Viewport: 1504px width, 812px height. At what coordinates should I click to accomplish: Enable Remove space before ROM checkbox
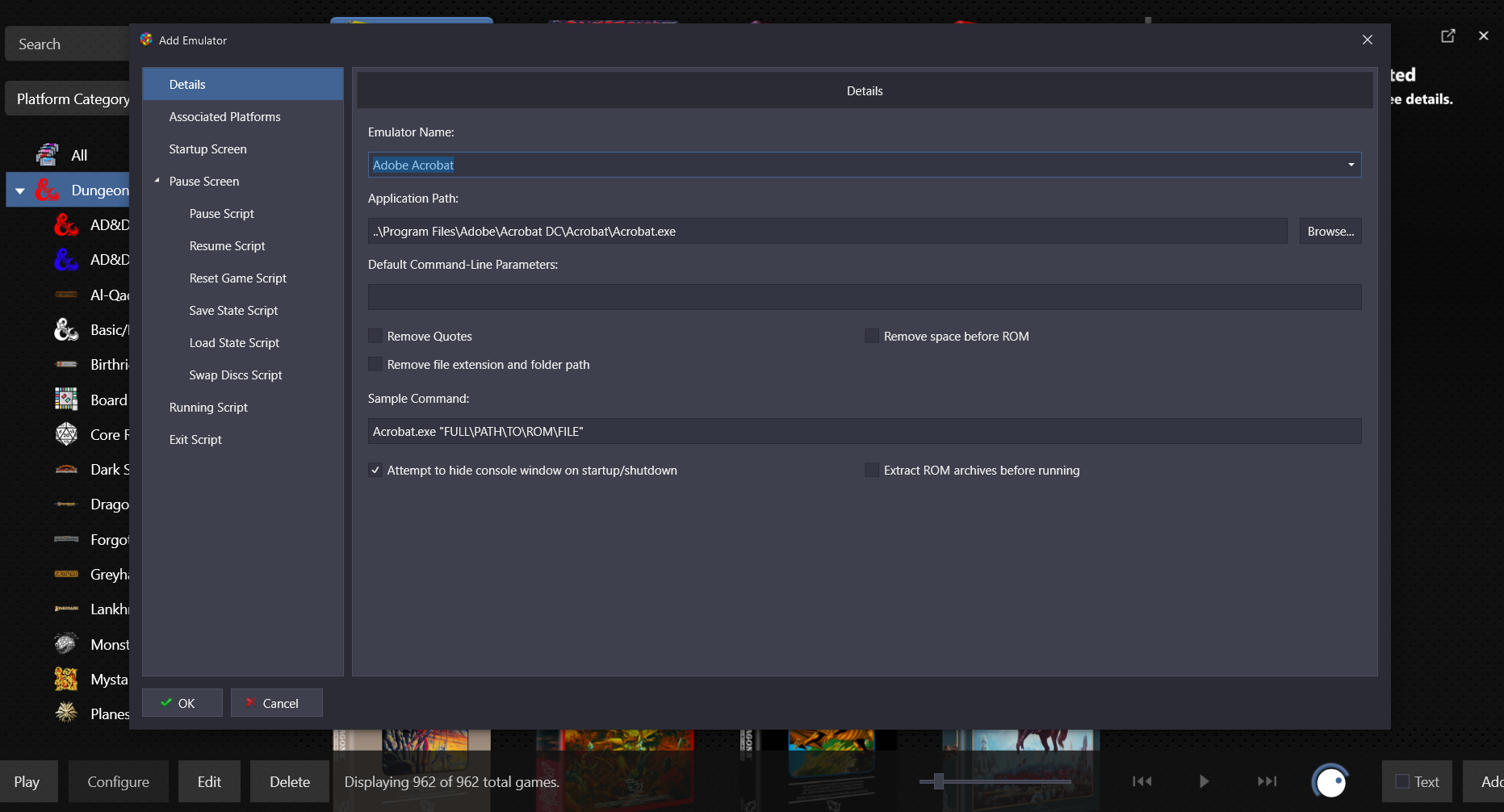click(x=872, y=336)
